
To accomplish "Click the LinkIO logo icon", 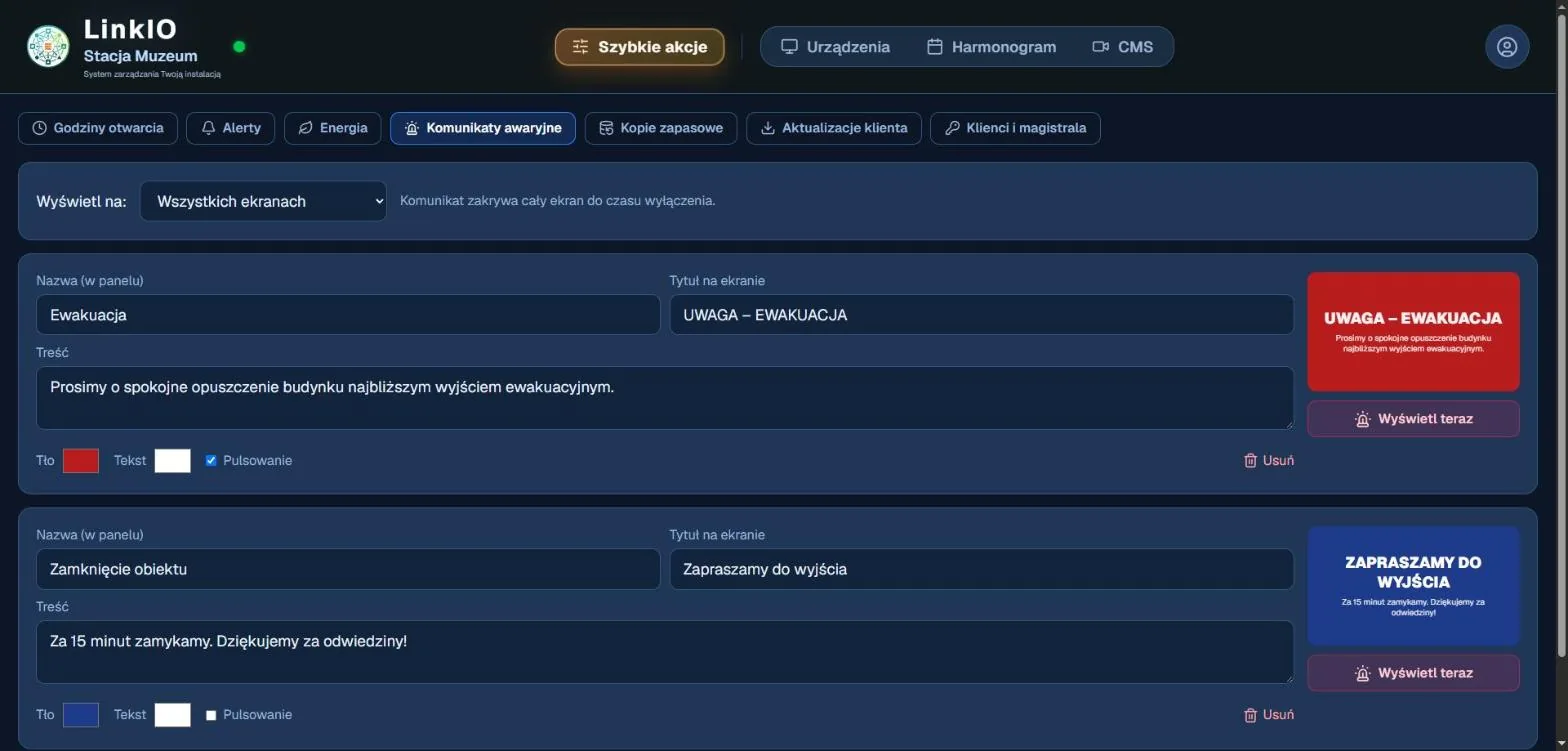I will click(48, 46).
